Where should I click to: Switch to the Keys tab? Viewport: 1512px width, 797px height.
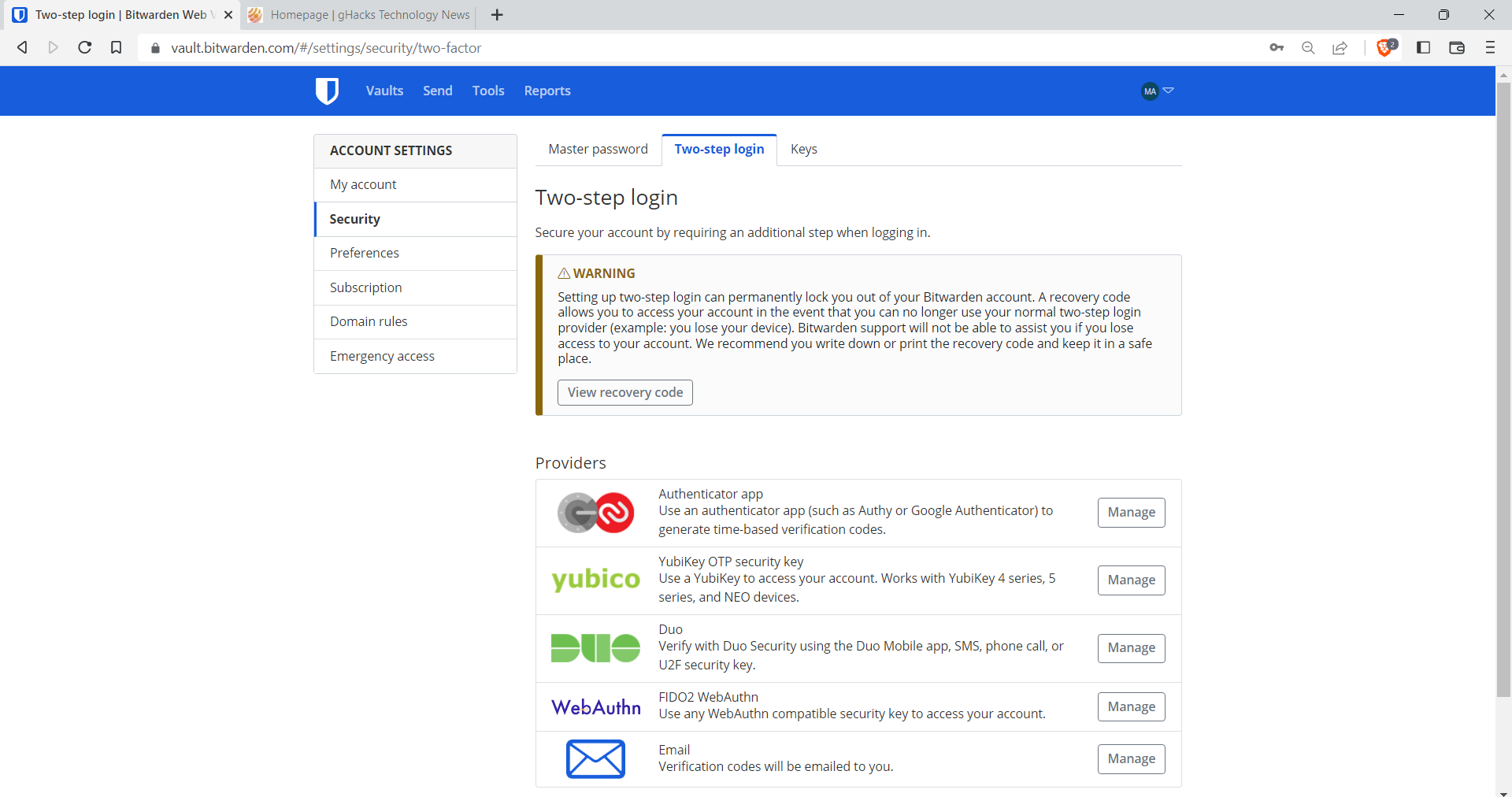pos(803,150)
